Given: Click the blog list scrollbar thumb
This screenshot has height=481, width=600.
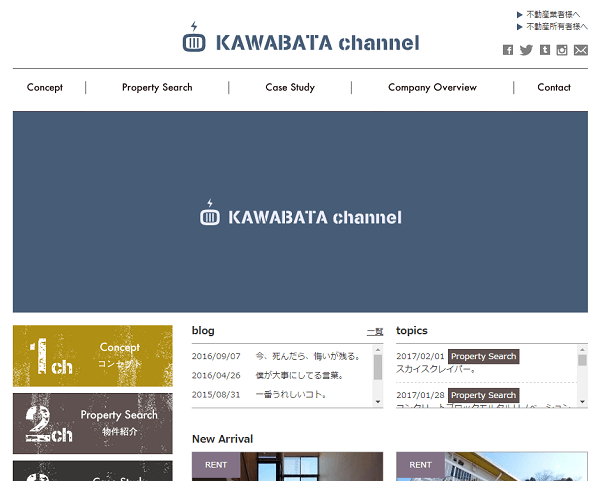Looking at the screenshot, I should (378, 367).
